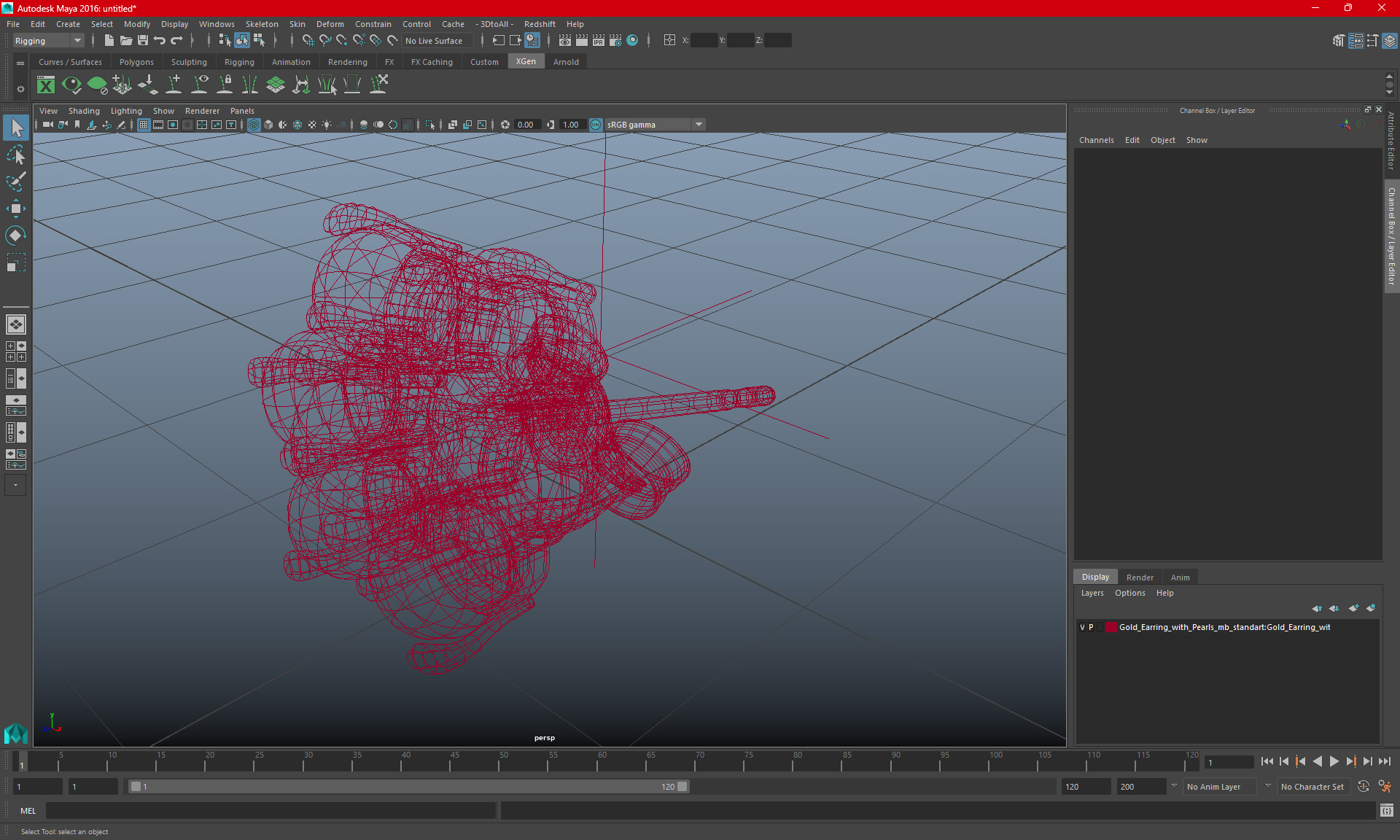Click red layer color swatch
Screen dimensions: 1400x840
(x=1111, y=627)
